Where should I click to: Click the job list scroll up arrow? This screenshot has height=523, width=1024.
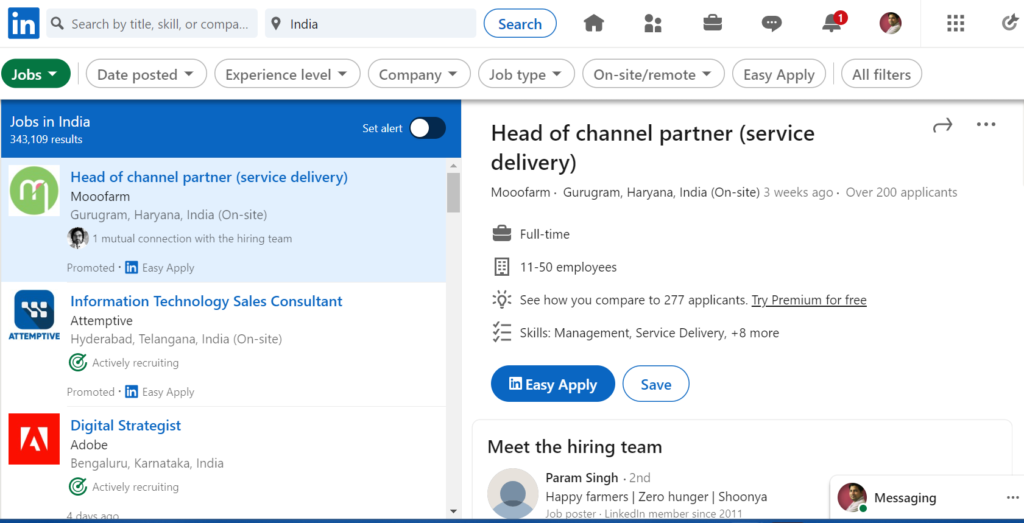click(x=453, y=166)
